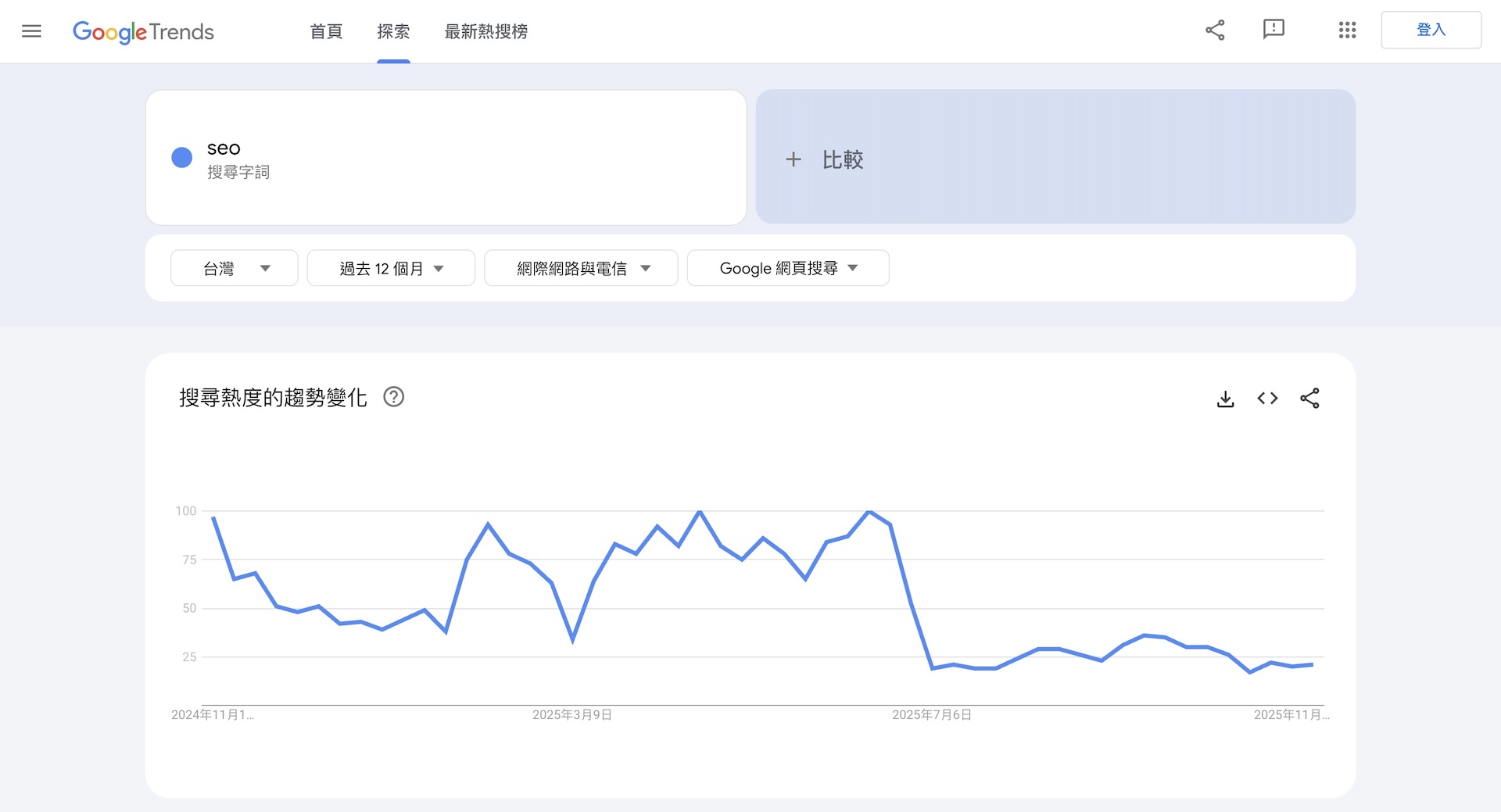Open help for 搜尋熱度的趨勢變化
The width and height of the screenshot is (1501, 812).
tap(394, 397)
